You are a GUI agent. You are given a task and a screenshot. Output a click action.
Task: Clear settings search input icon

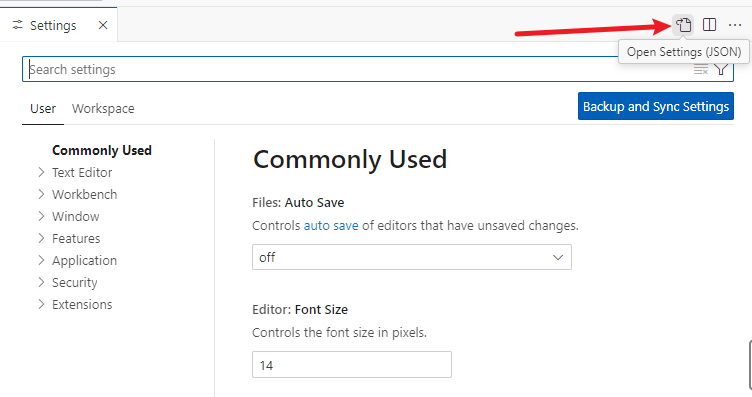coord(701,70)
